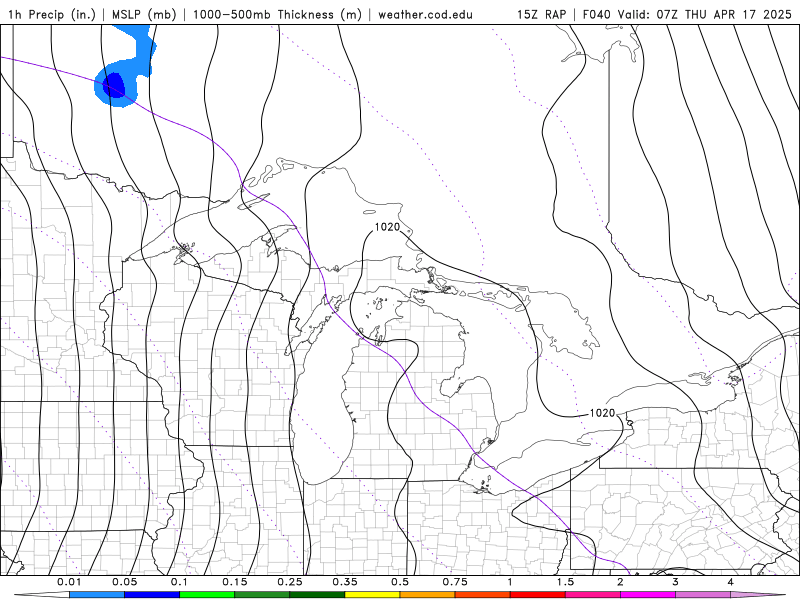
Task: Click the 1020 isobar label near Lake Ontario
Action: [602, 413]
